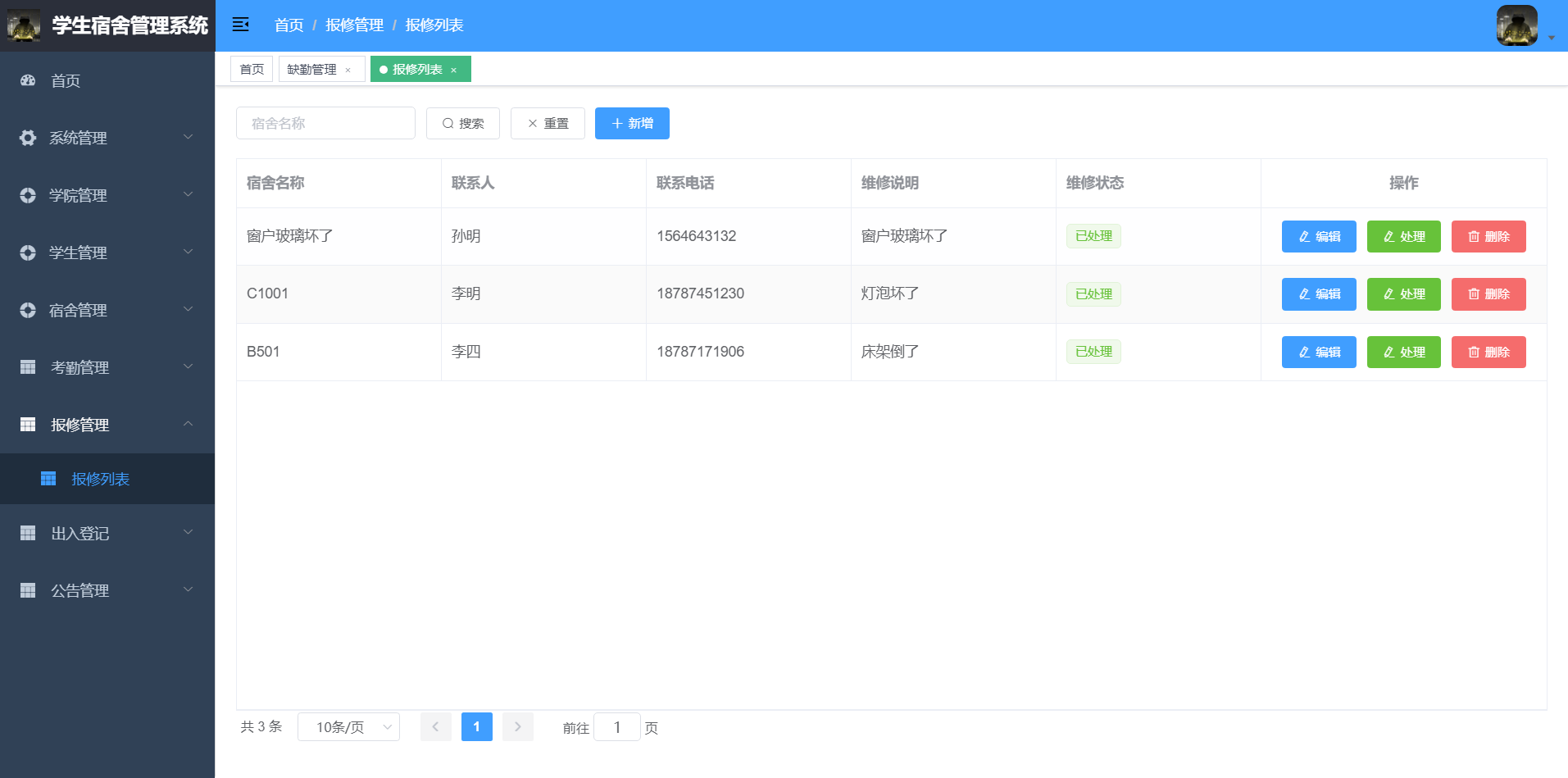Click the 新增 add button

(632, 123)
